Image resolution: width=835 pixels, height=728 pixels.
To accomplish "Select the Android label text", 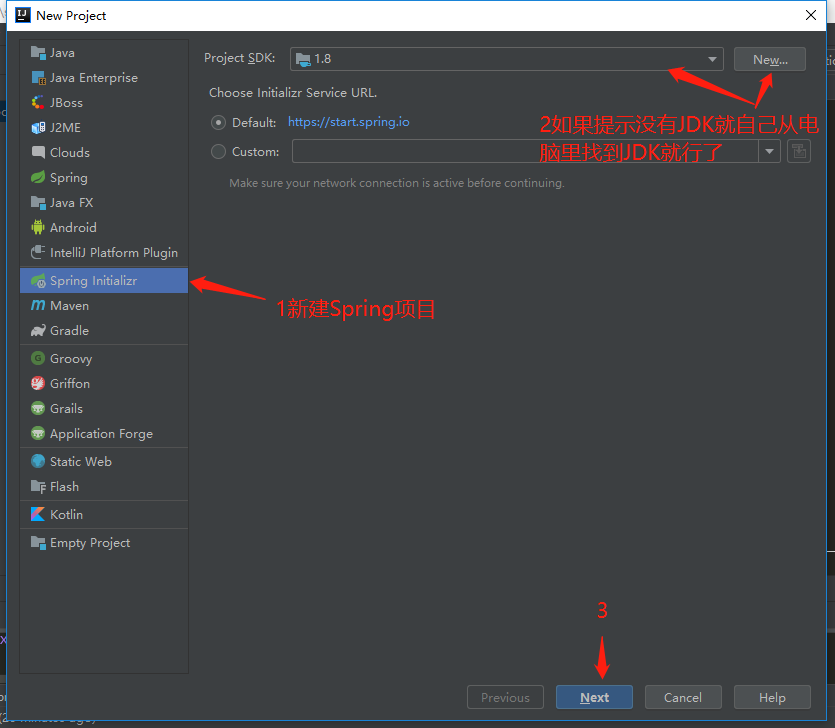I will pyautogui.click(x=73, y=227).
